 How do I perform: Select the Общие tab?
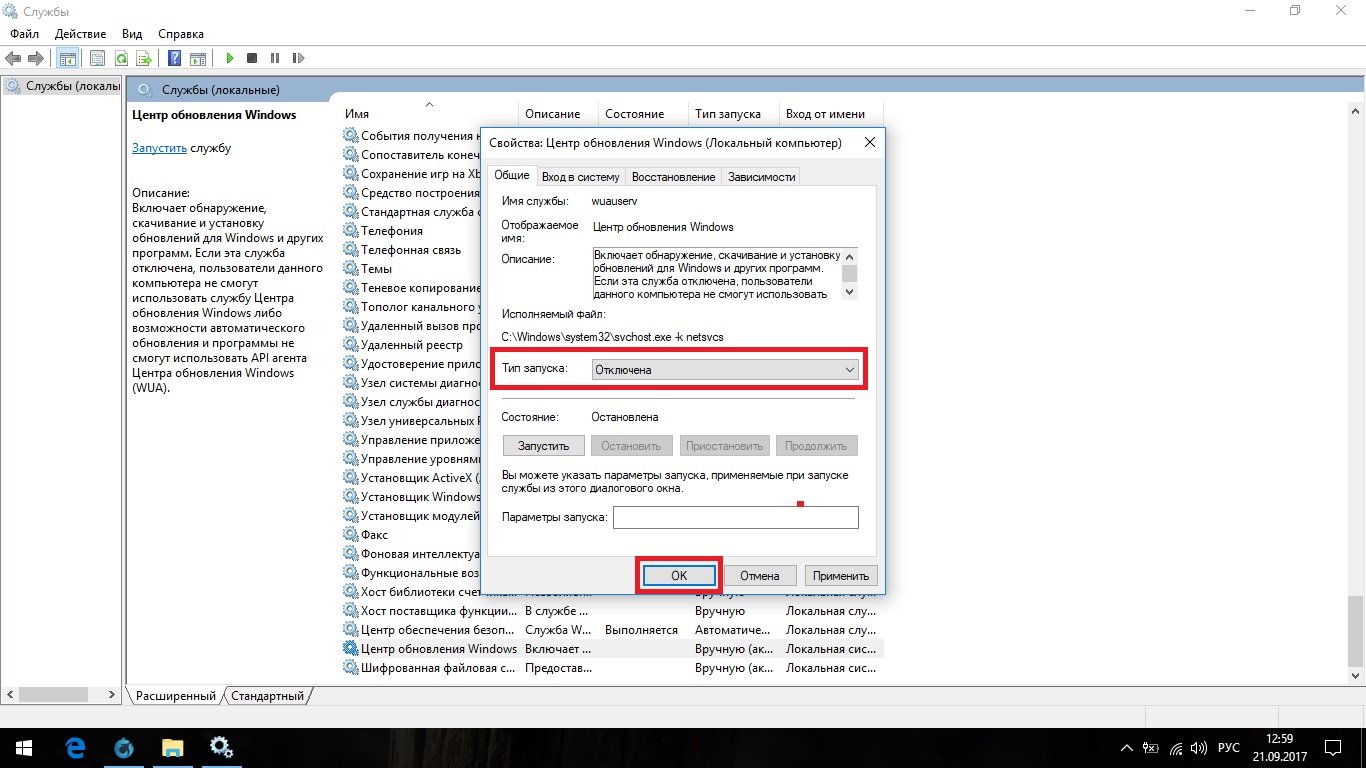pos(511,175)
